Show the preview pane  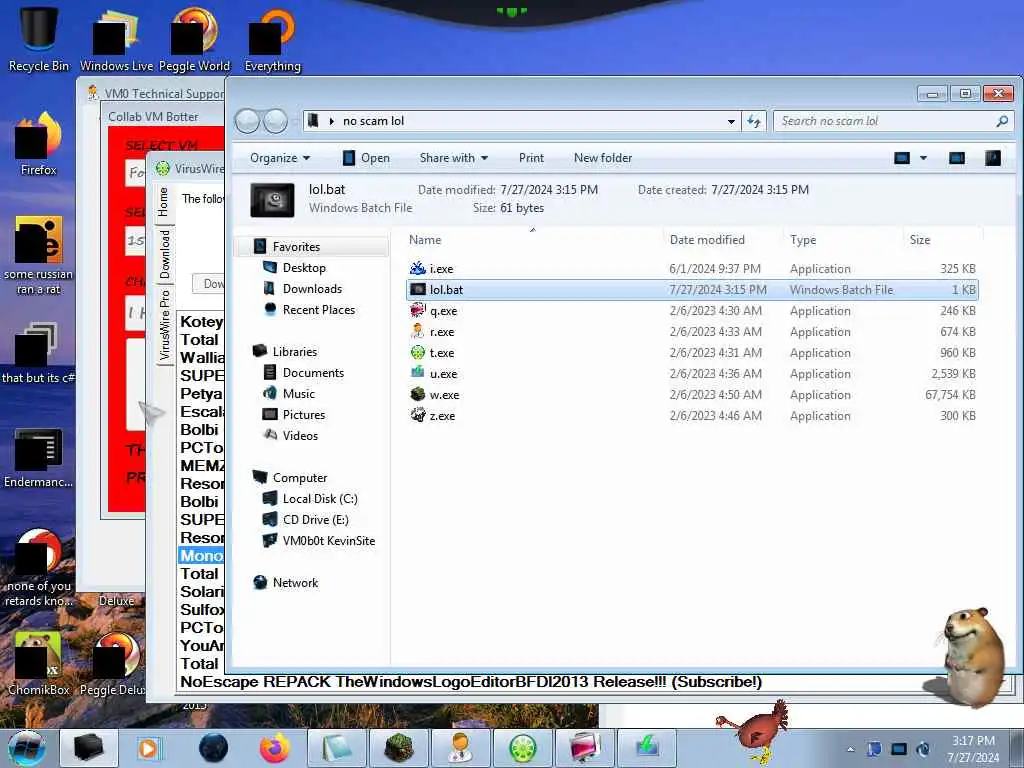click(957, 158)
